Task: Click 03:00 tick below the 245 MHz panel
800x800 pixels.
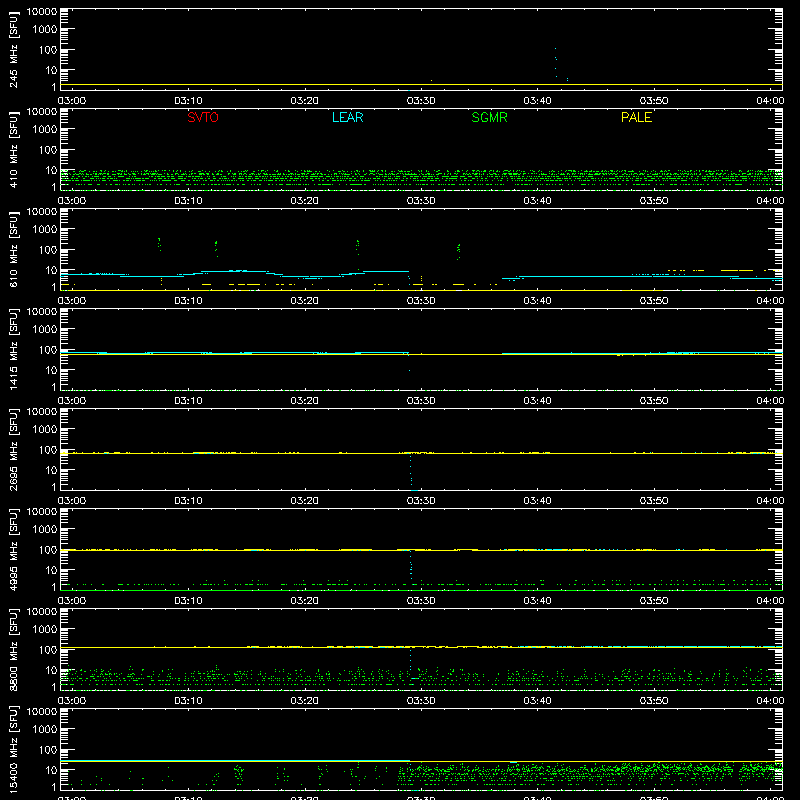Action: click(71, 101)
